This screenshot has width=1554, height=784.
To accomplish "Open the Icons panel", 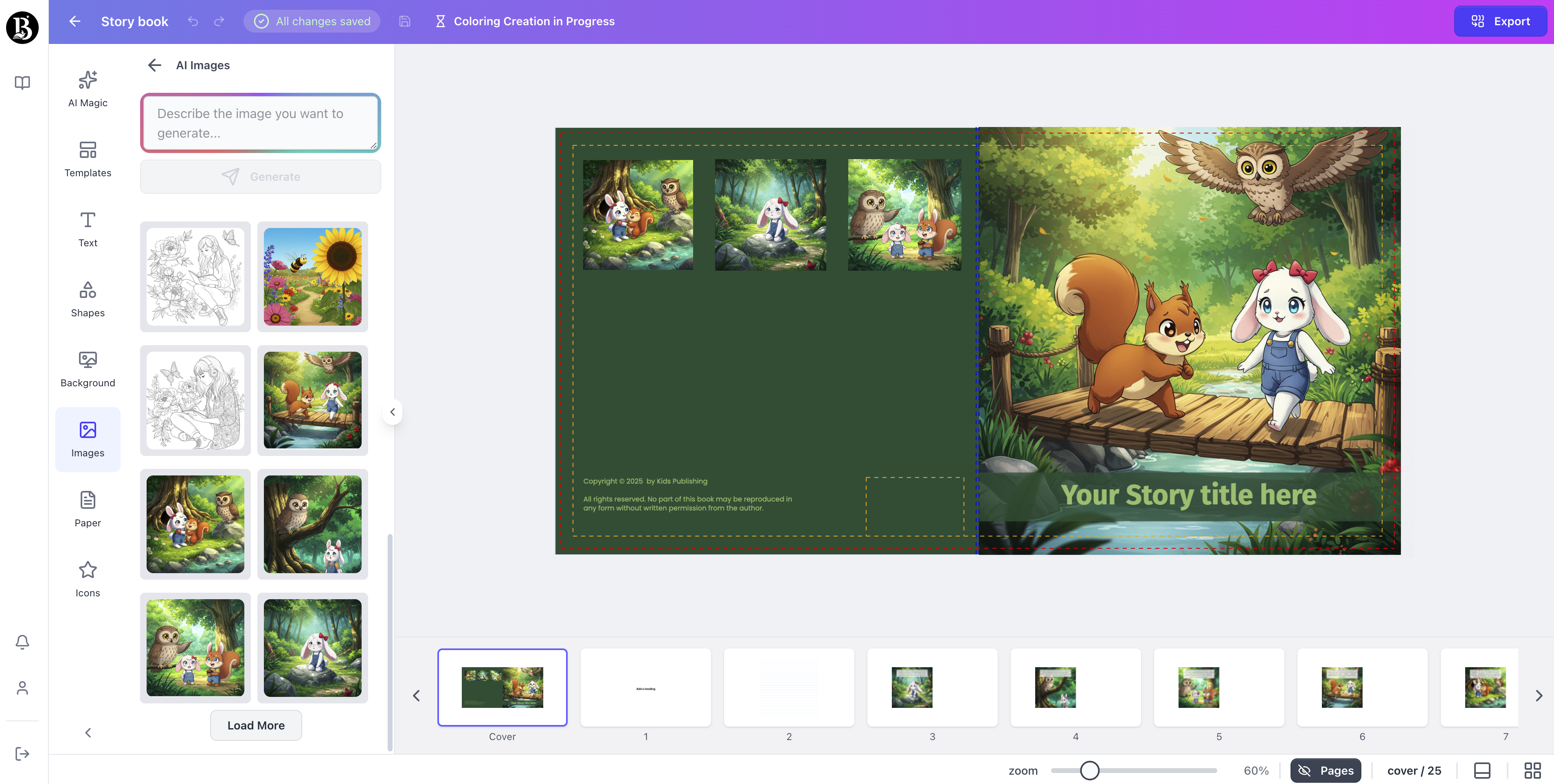I will tap(88, 579).
